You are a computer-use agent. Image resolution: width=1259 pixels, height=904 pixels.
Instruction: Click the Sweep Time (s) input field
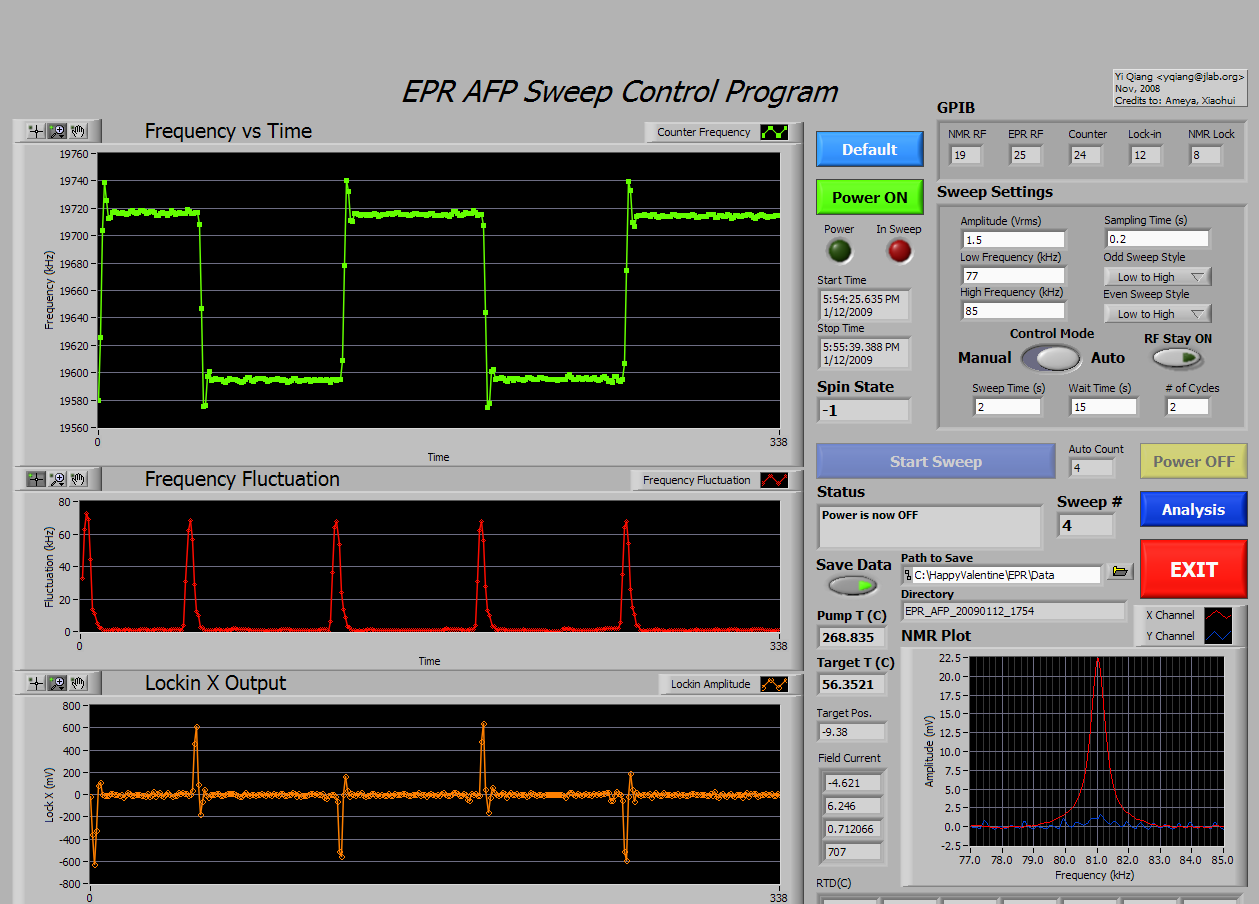[1007, 406]
